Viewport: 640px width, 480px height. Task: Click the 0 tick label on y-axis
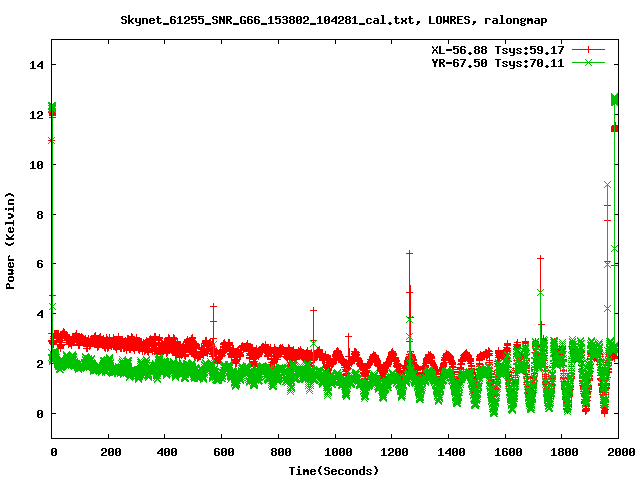click(40, 414)
